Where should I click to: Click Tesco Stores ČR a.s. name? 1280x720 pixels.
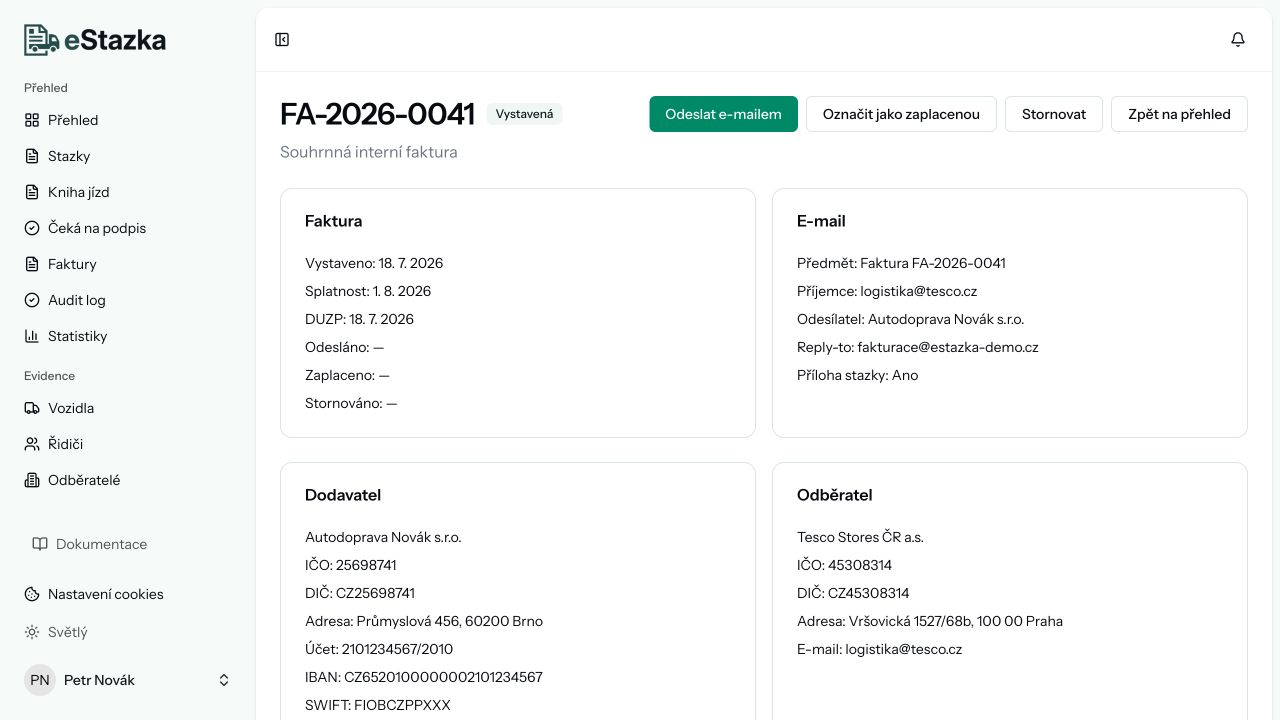click(860, 537)
